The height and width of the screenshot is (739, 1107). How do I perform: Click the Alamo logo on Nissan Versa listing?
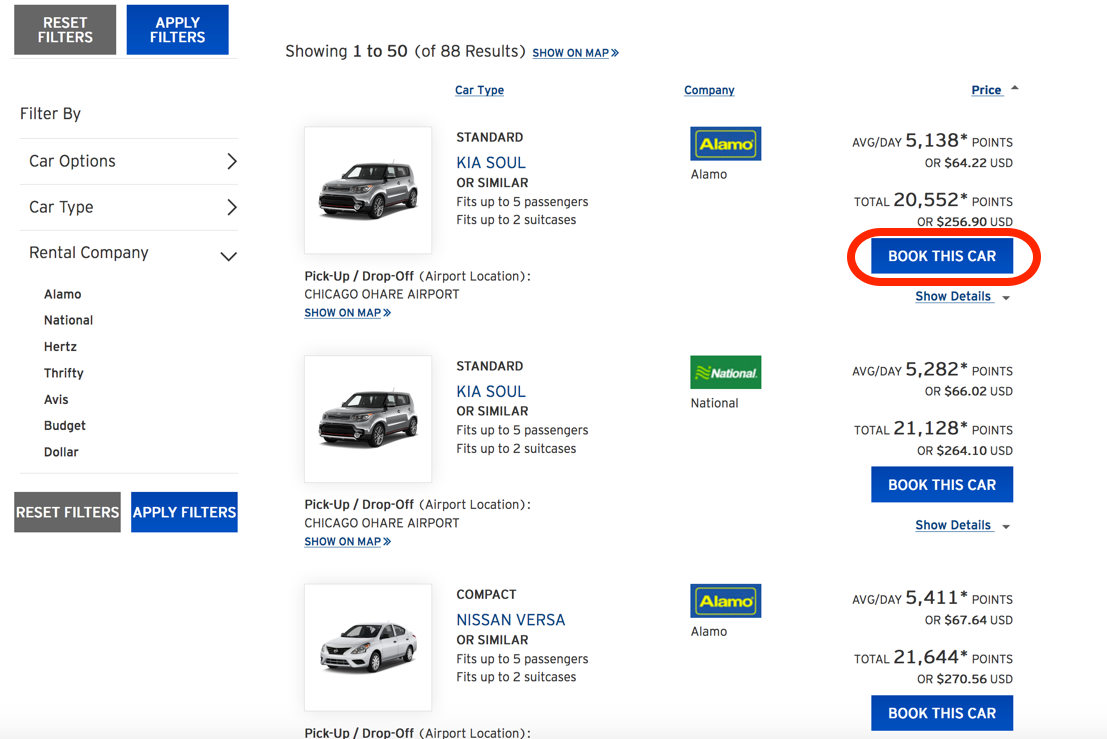tap(725, 601)
